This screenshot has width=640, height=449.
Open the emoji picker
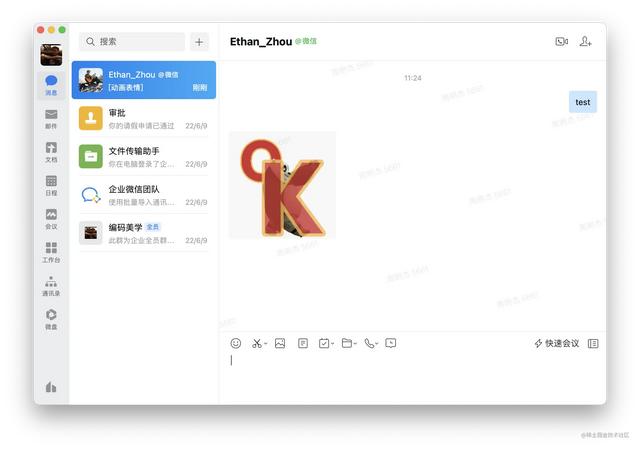coord(236,343)
